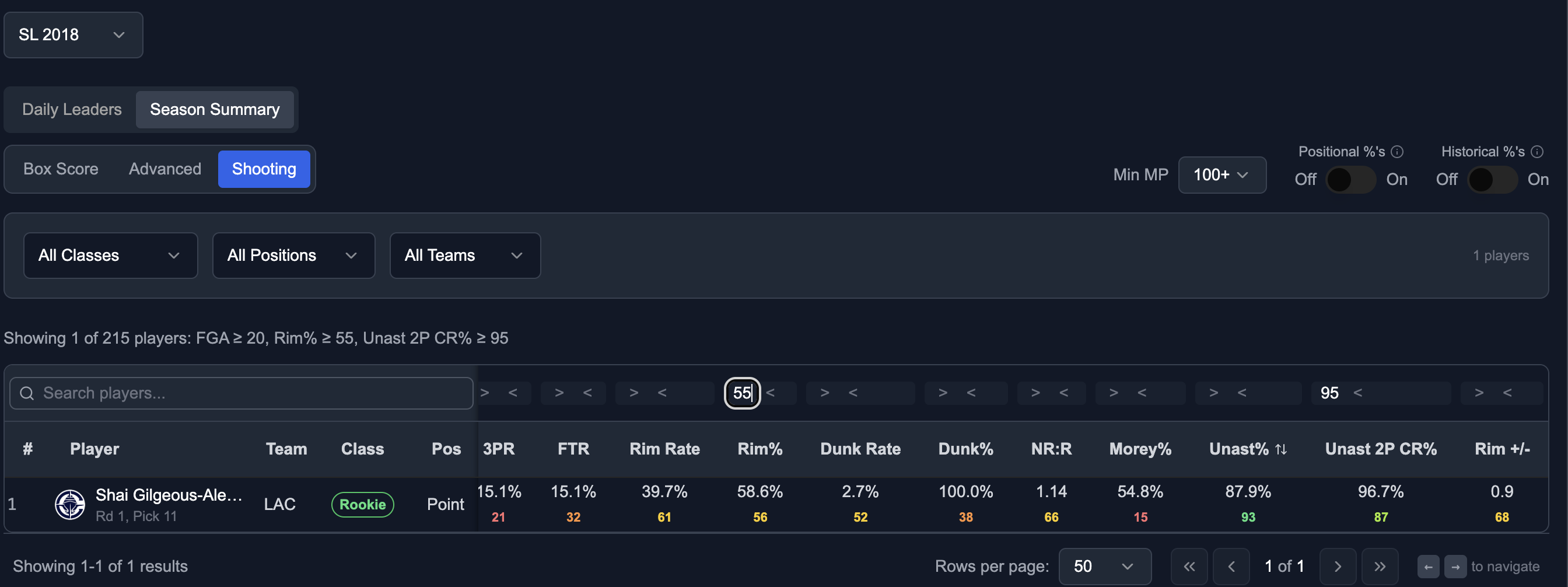The height and width of the screenshot is (587, 1568).
Task: Toggle the Historical %'s switch
Action: coord(1492,180)
